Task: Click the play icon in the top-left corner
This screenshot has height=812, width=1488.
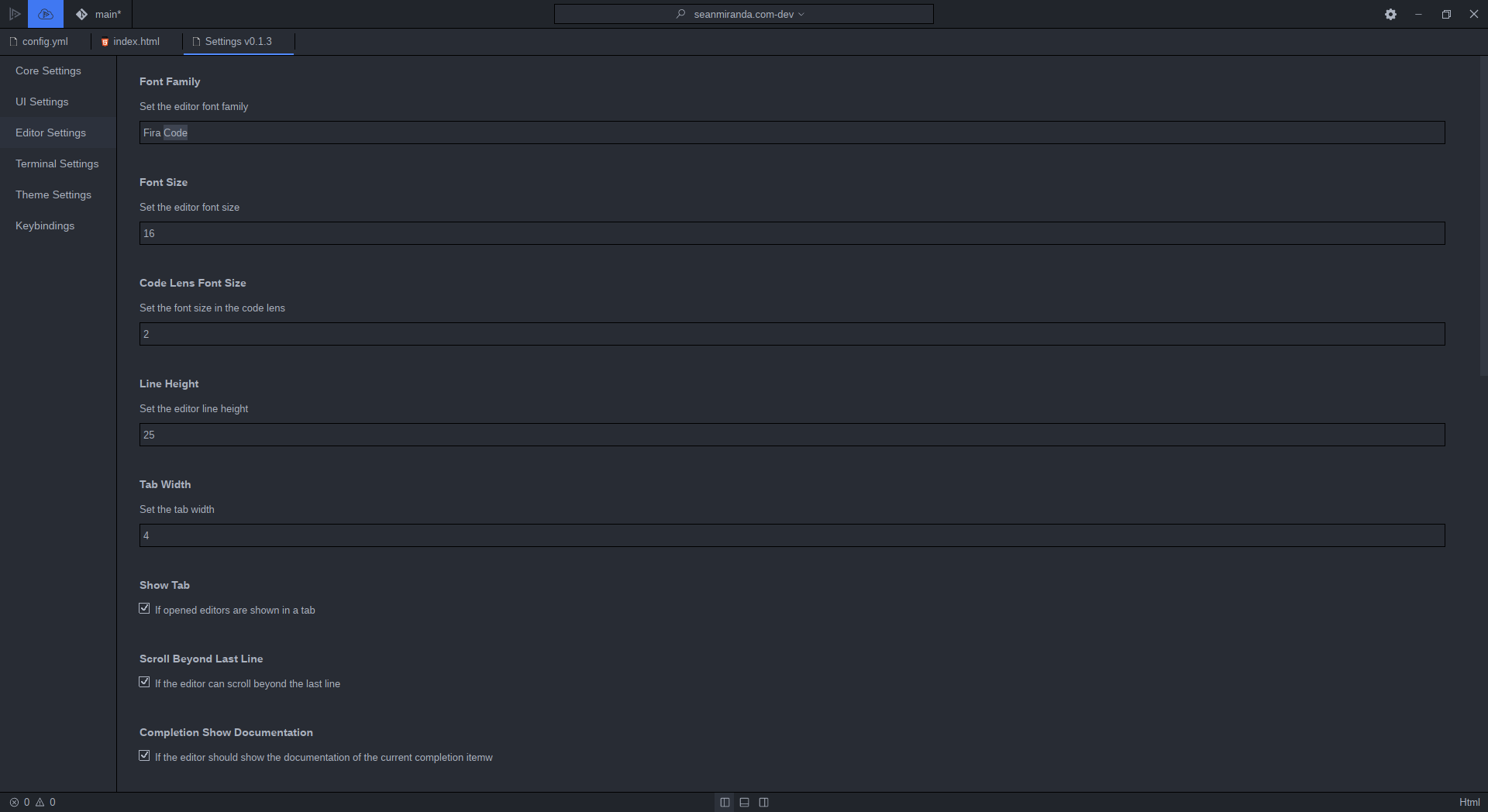Action: [15, 14]
